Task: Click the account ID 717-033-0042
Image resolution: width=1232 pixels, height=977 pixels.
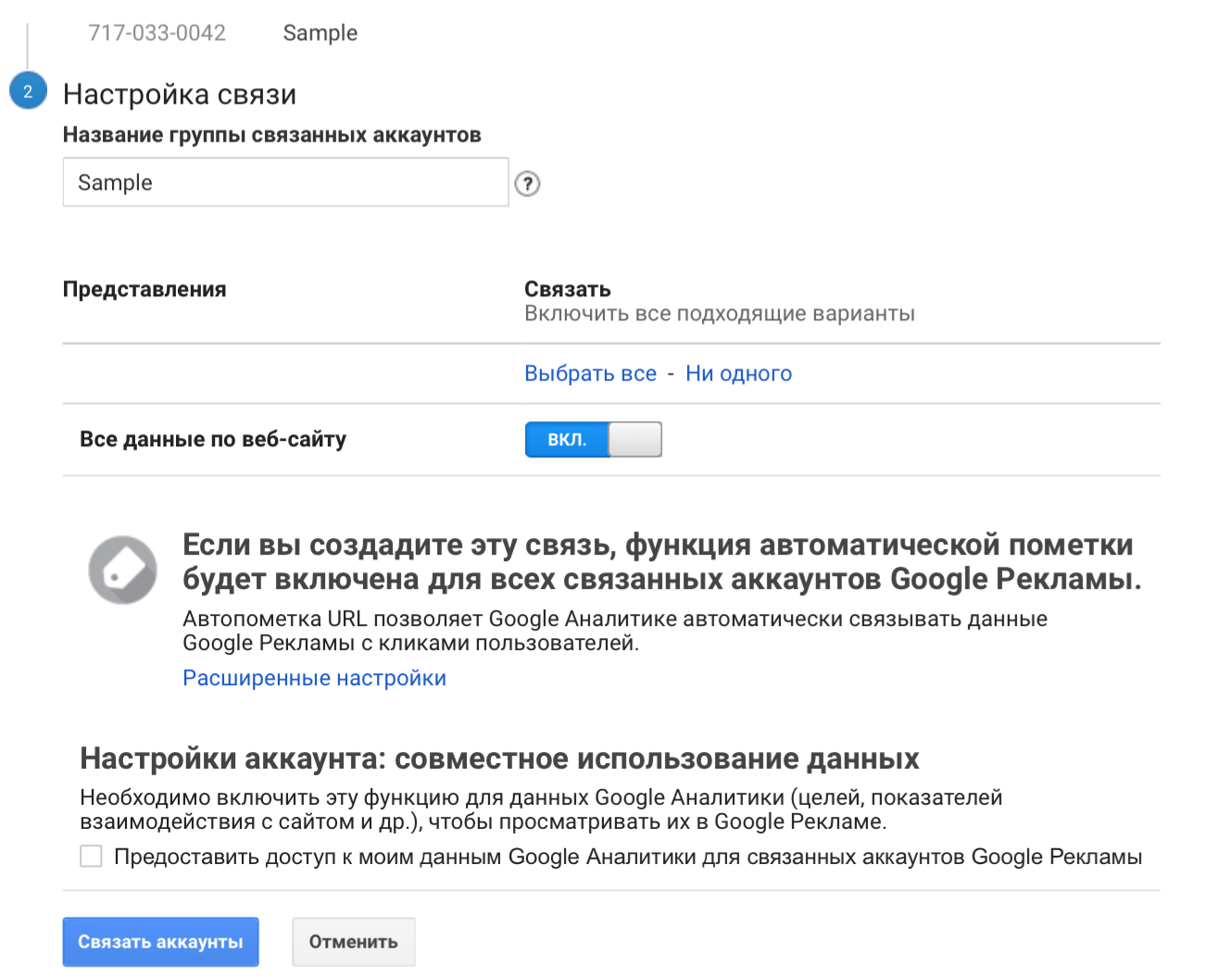Action: click(x=157, y=33)
